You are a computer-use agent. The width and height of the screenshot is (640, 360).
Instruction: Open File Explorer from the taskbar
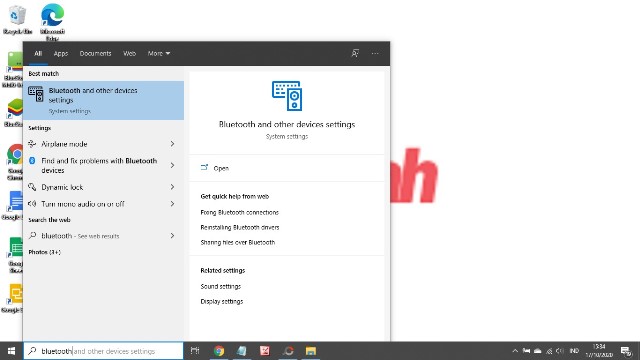[311, 351]
